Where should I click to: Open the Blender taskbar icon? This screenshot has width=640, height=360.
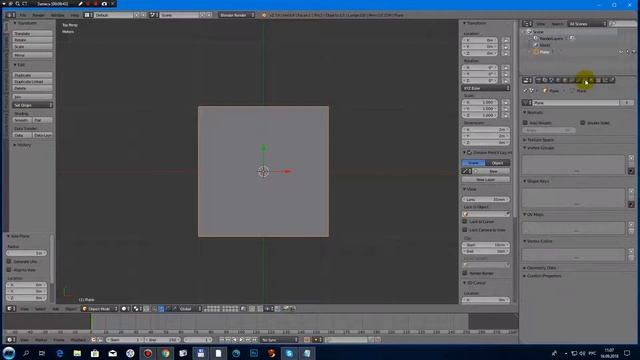(x=271, y=353)
